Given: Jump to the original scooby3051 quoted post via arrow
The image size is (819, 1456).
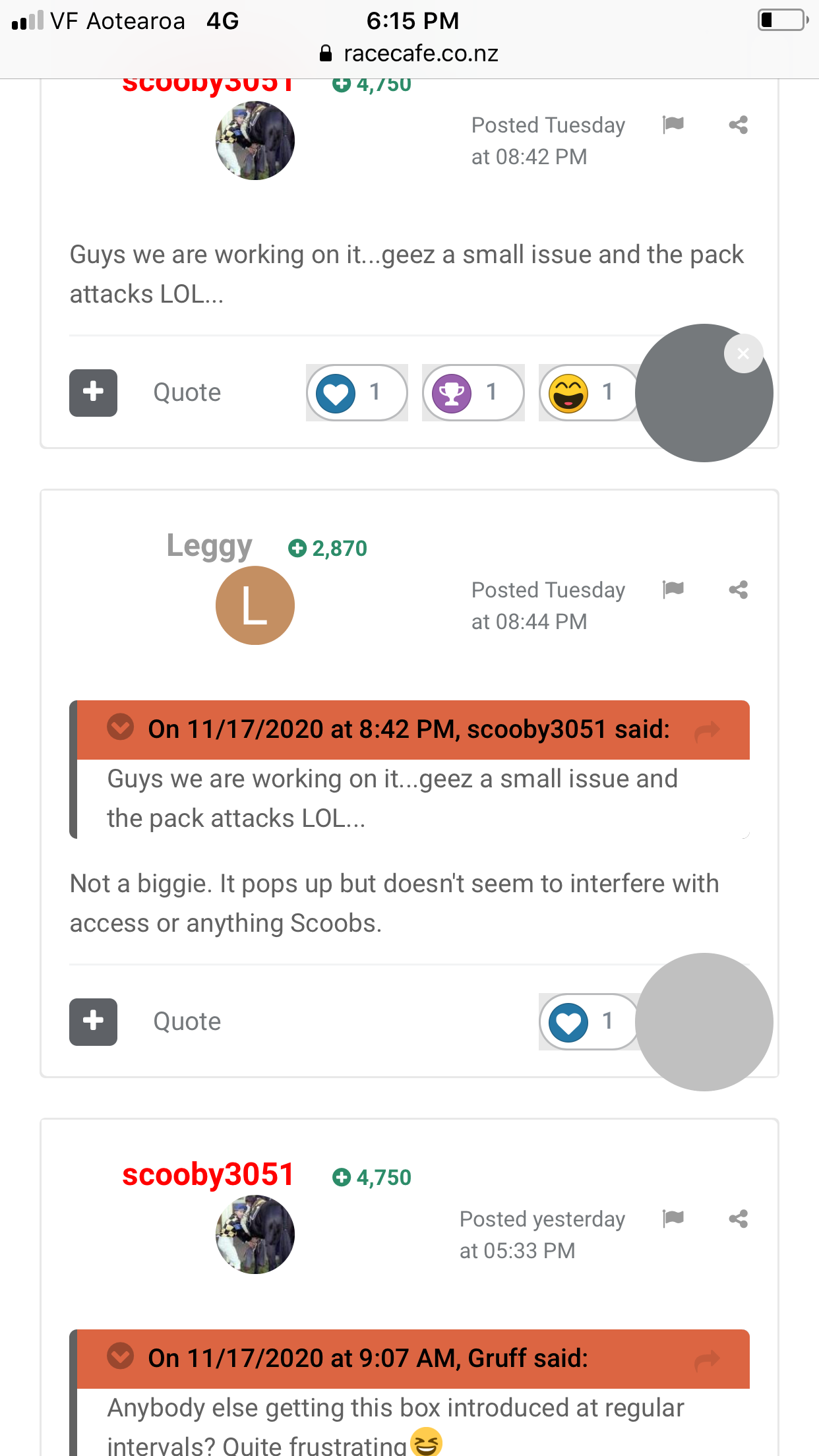Looking at the screenshot, I should click(707, 731).
